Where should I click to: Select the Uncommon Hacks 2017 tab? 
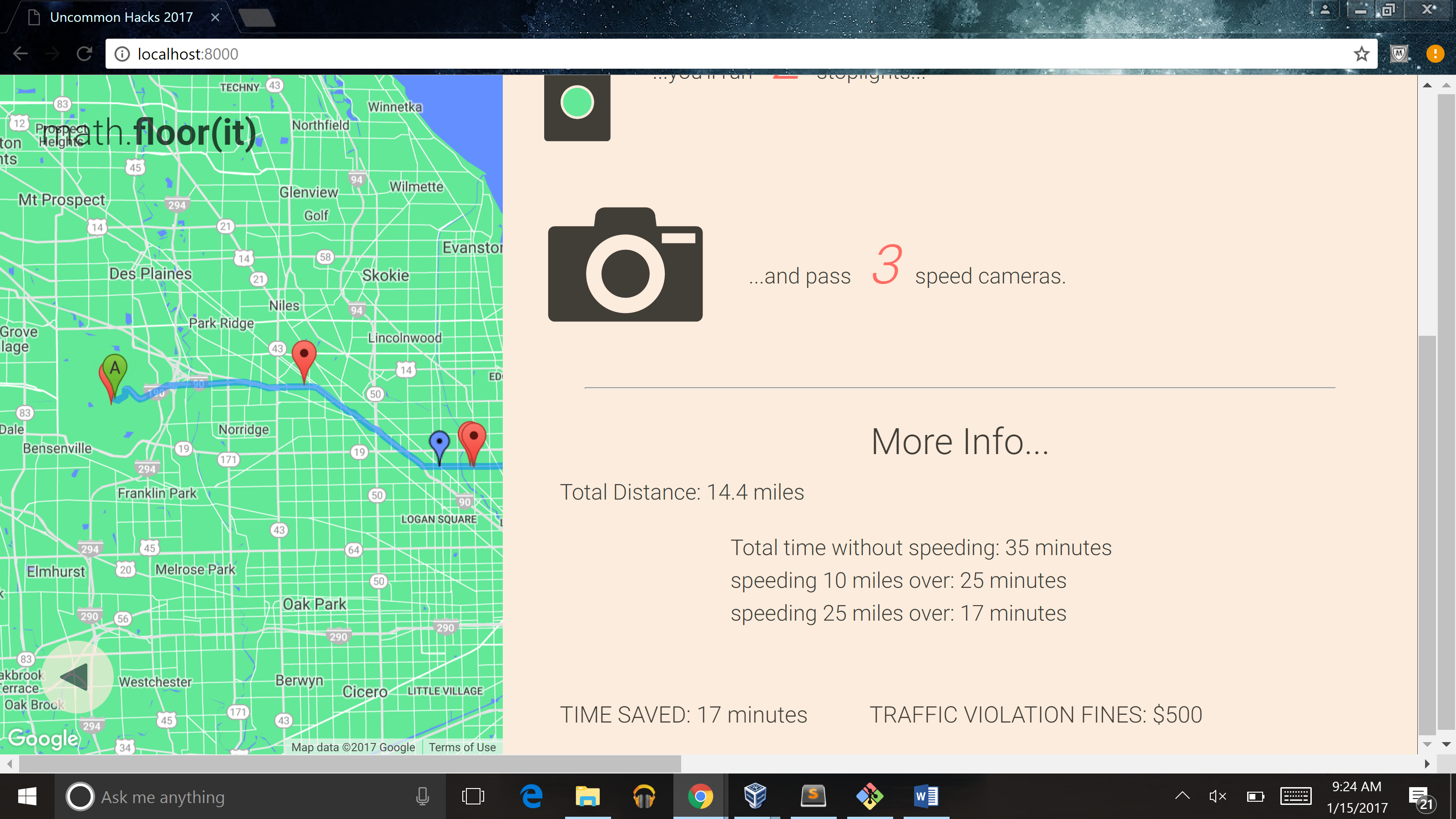pos(121,18)
